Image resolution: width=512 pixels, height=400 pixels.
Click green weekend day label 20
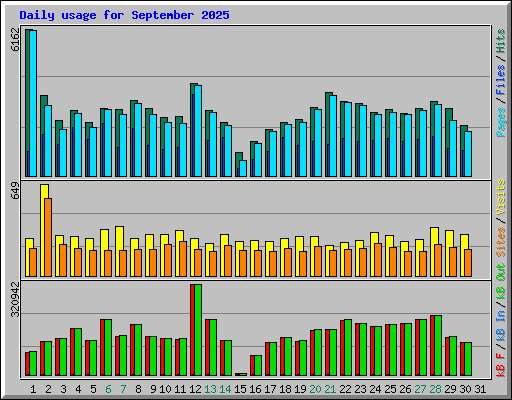[315, 389]
